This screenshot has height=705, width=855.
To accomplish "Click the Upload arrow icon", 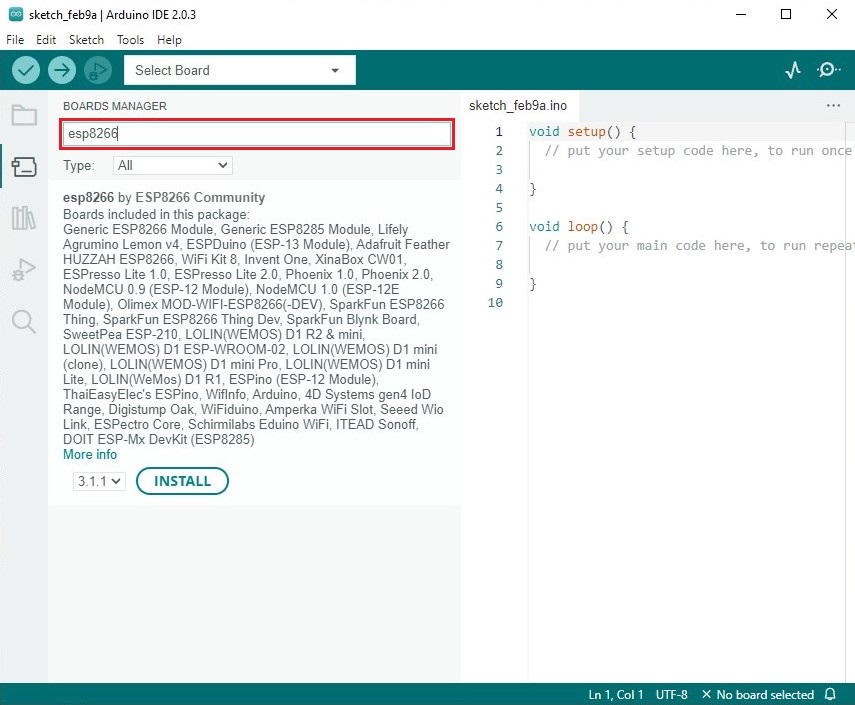I will [x=62, y=70].
